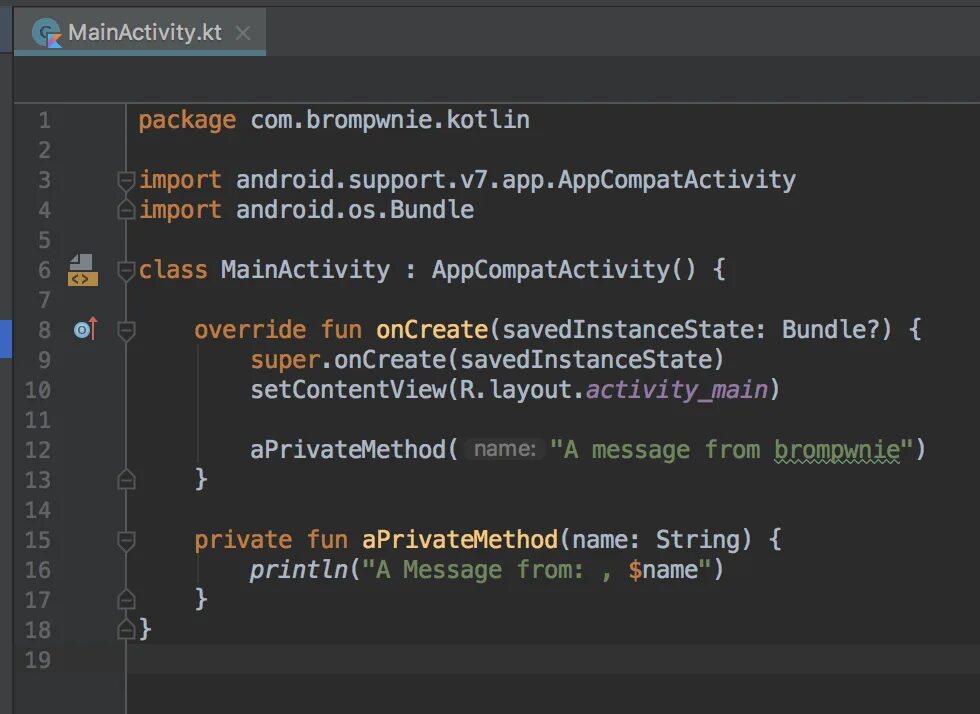Click the 'private' keyword on line 15
The height and width of the screenshot is (714, 980).
243,540
